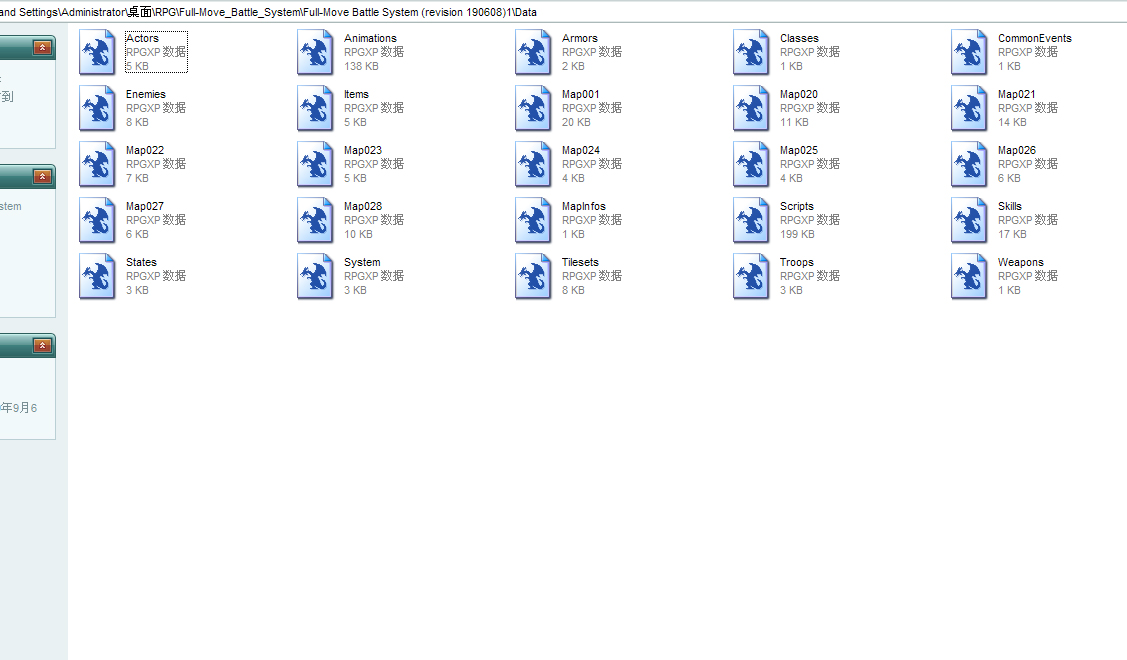This screenshot has width=1127, height=660.
Task: Select the Map025 file icon
Action: point(751,164)
